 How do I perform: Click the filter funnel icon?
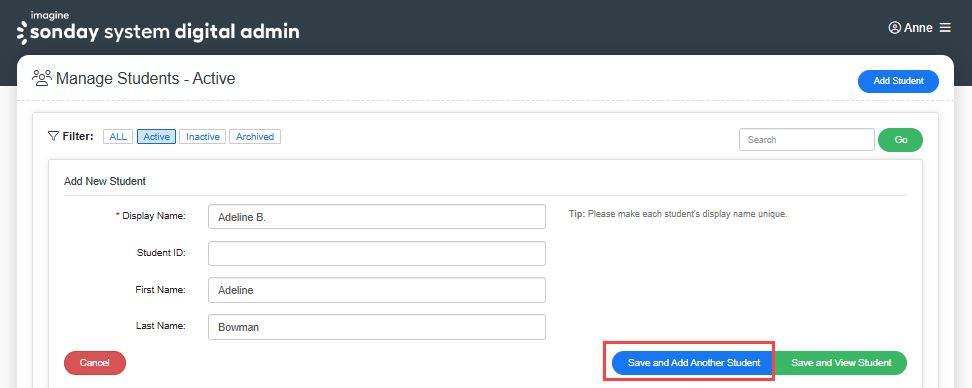click(x=53, y=136)
